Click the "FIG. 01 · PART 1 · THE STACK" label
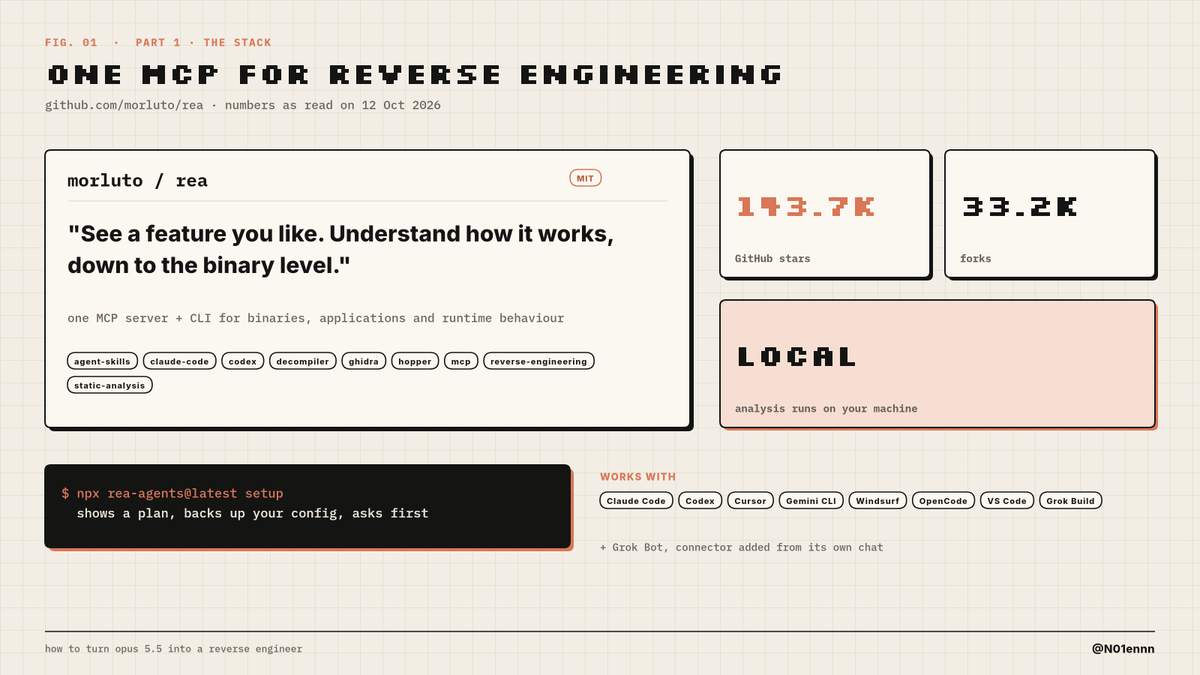Viewport: 1200px width, 675px height. (x=158, y=43)
